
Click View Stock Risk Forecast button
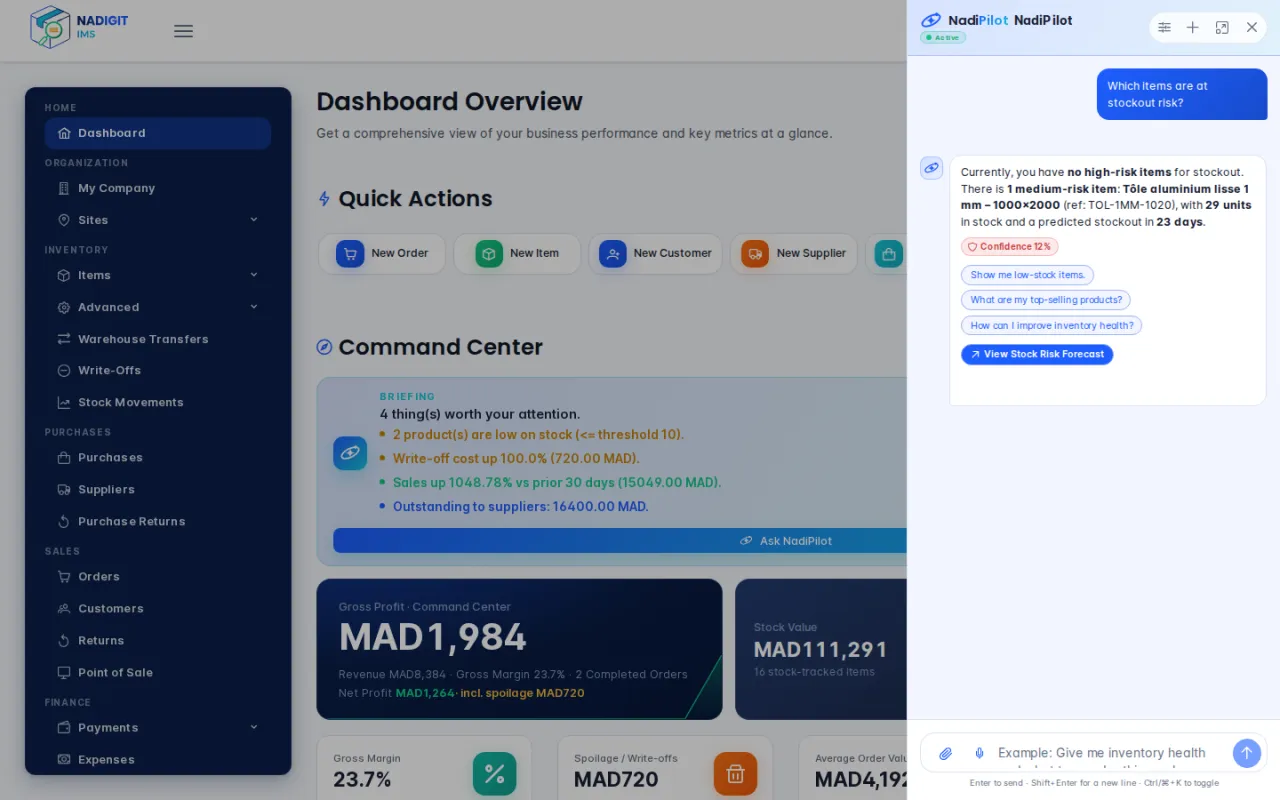click(x=1037, y=354)
